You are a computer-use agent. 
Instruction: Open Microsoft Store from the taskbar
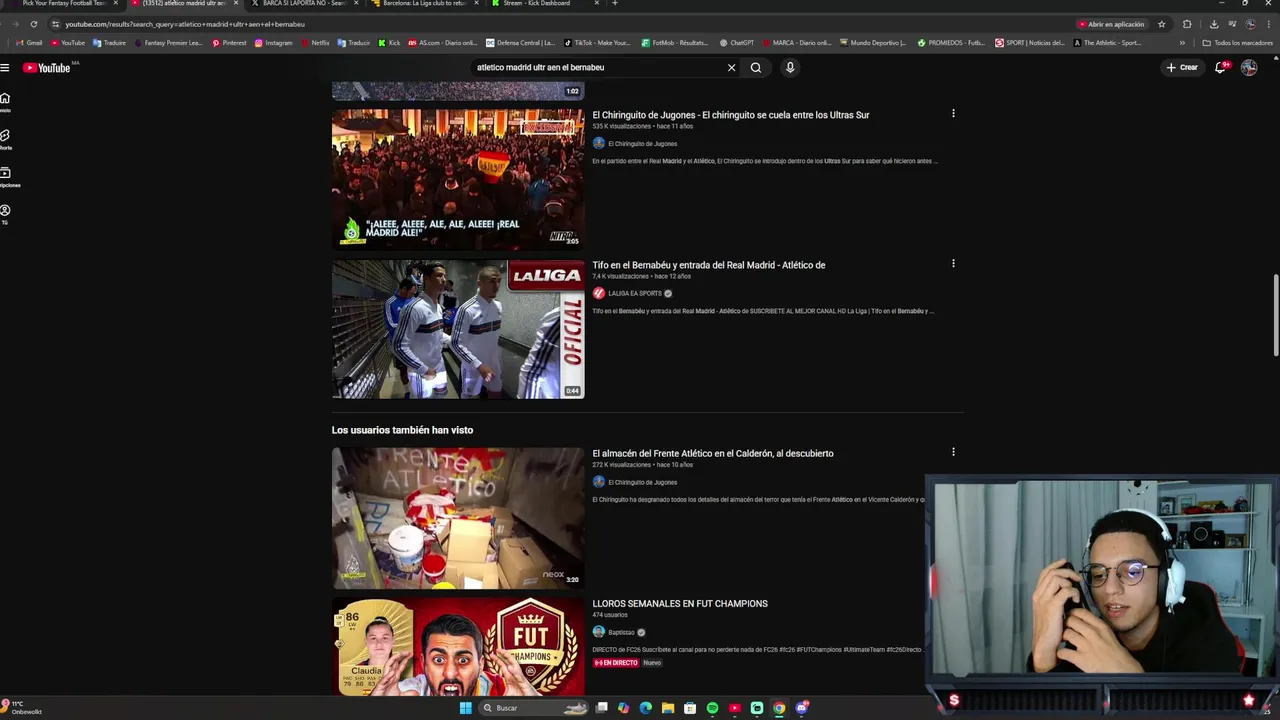tap(690, 708)
